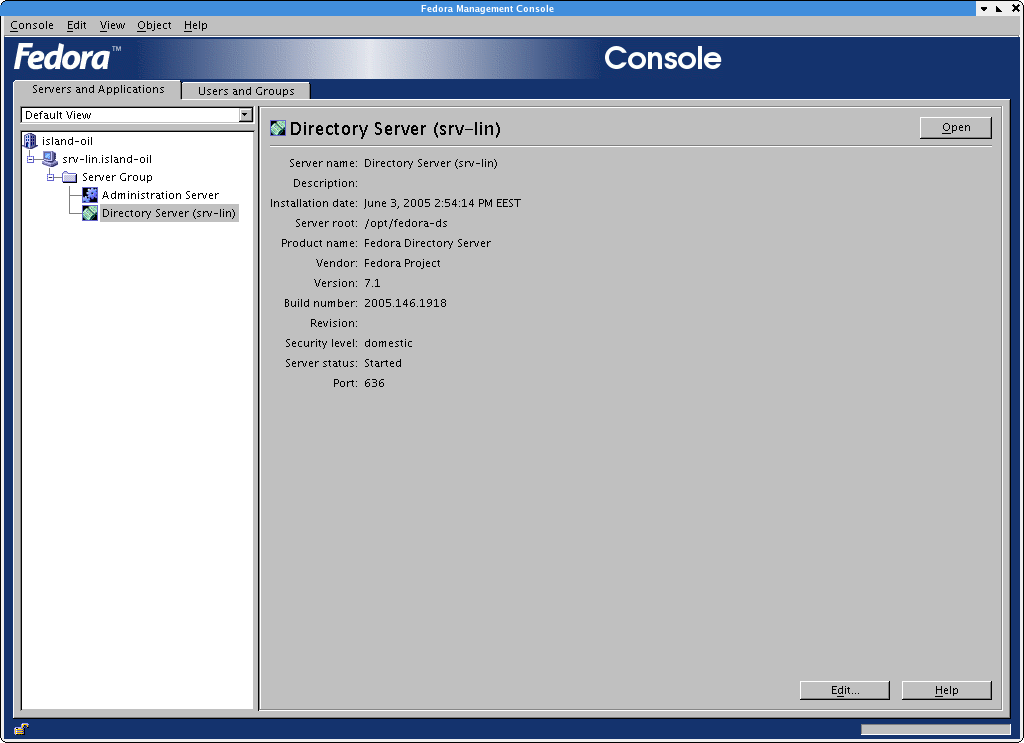Collapse the srv-lin.island-oil tree node

click(30, 159)
